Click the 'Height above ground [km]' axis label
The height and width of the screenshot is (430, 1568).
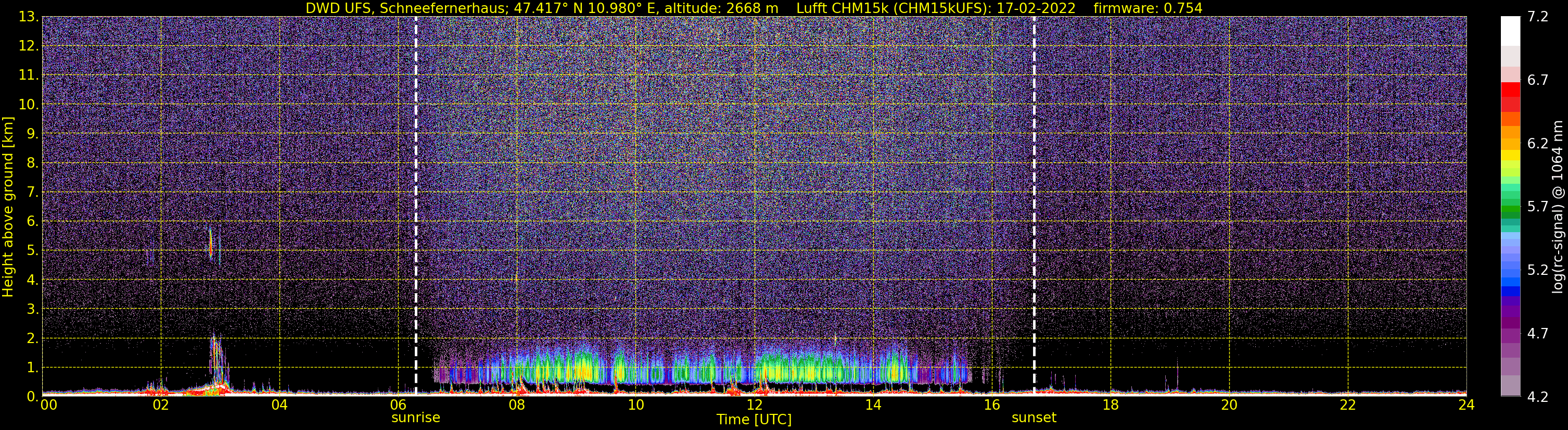coord(8,207)
